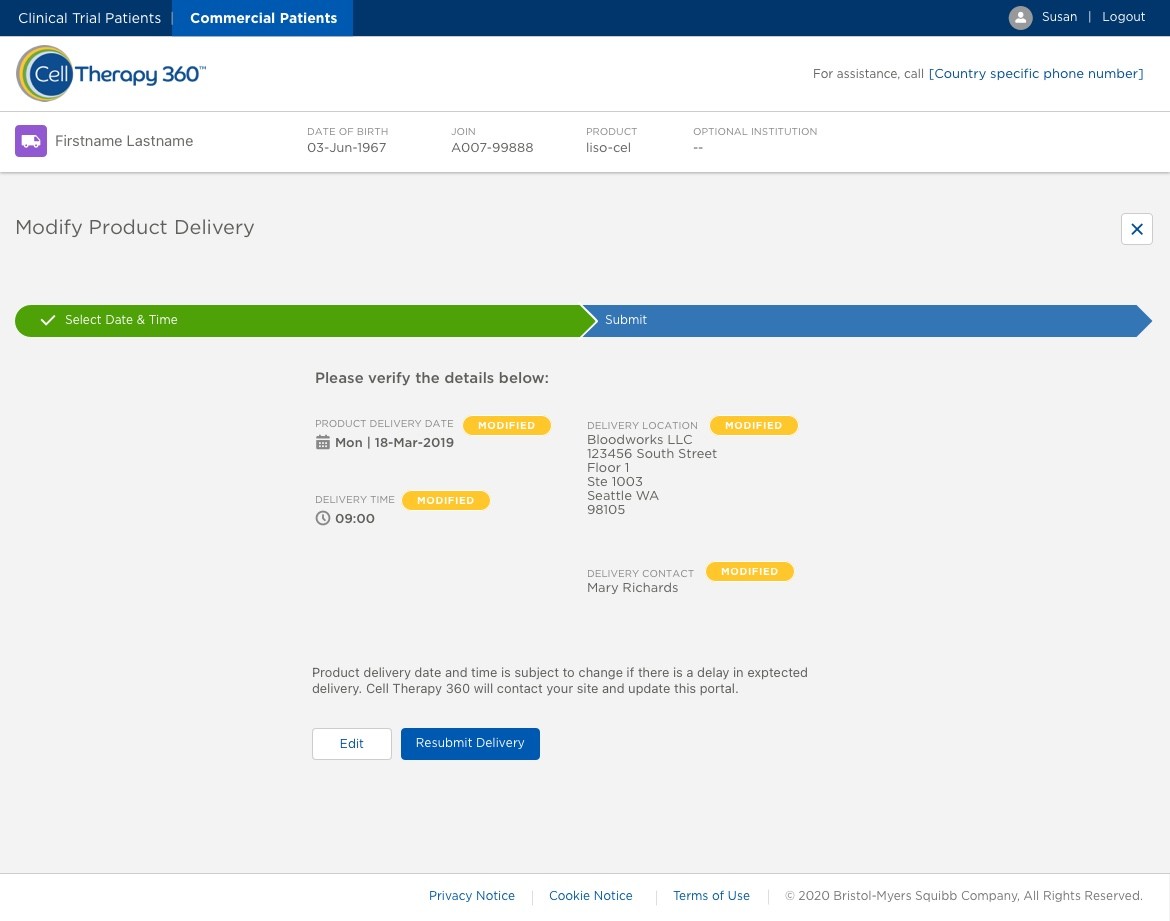Click MODIFIED badge next to Delivery Time
The width and height of the screenshot is (1170, 921).
[x=445, y=501]
